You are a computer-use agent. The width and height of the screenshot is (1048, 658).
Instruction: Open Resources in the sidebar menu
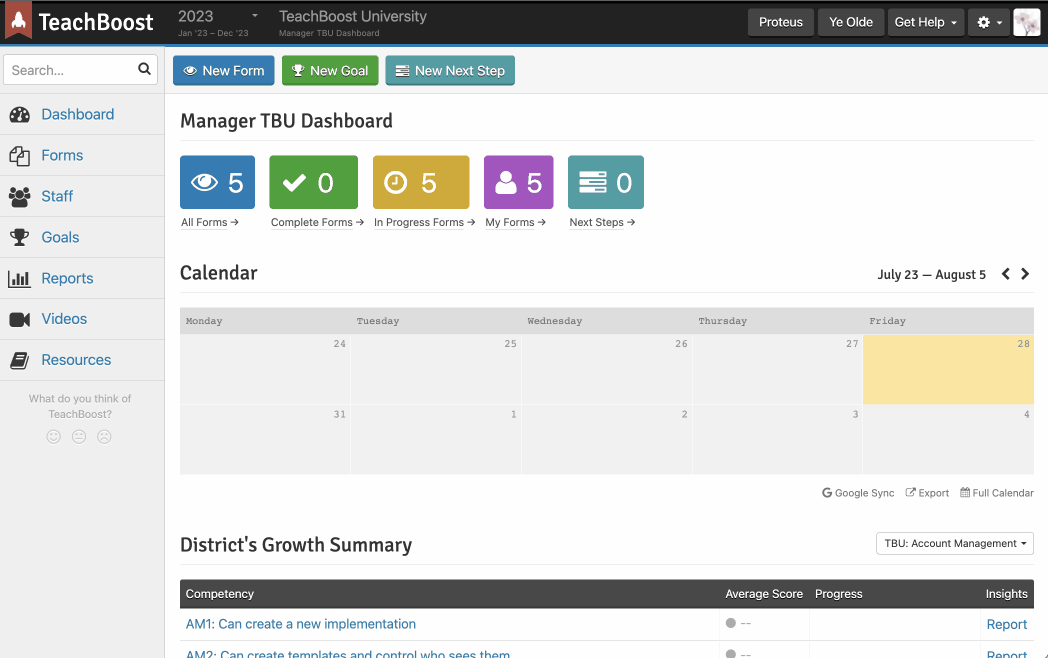pos(76,360)
